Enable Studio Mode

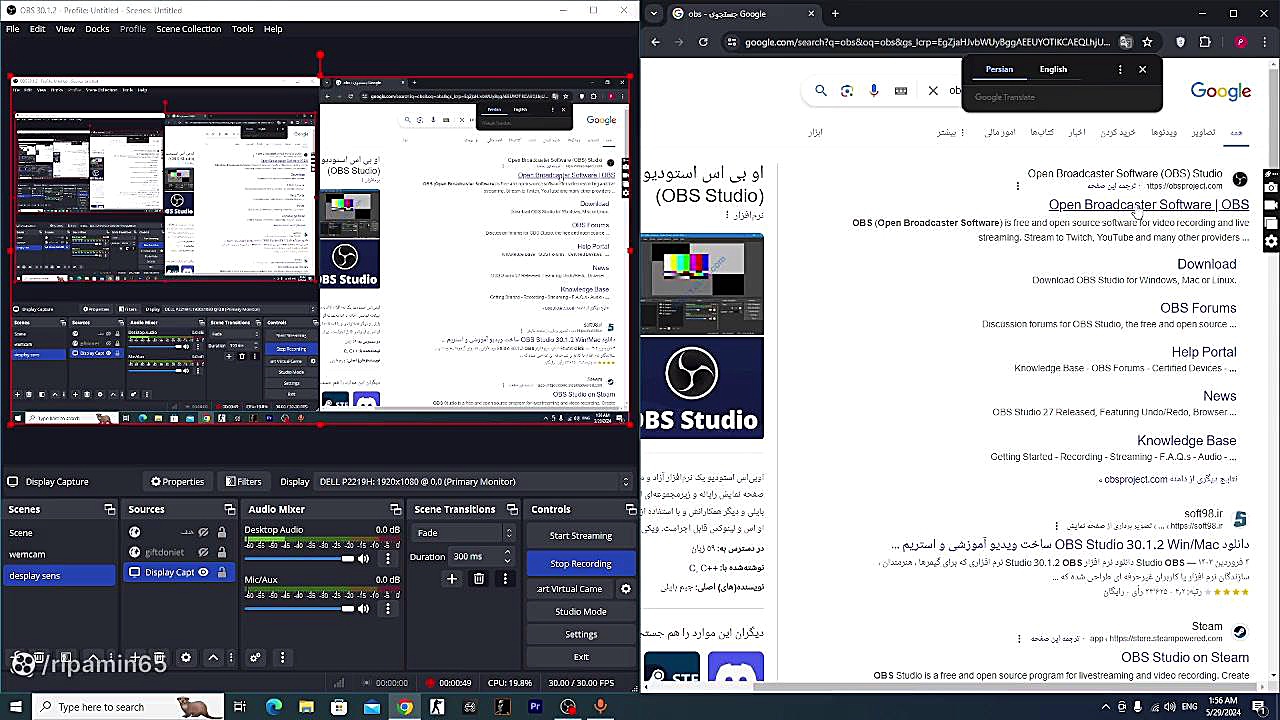(x=580, y=611)
